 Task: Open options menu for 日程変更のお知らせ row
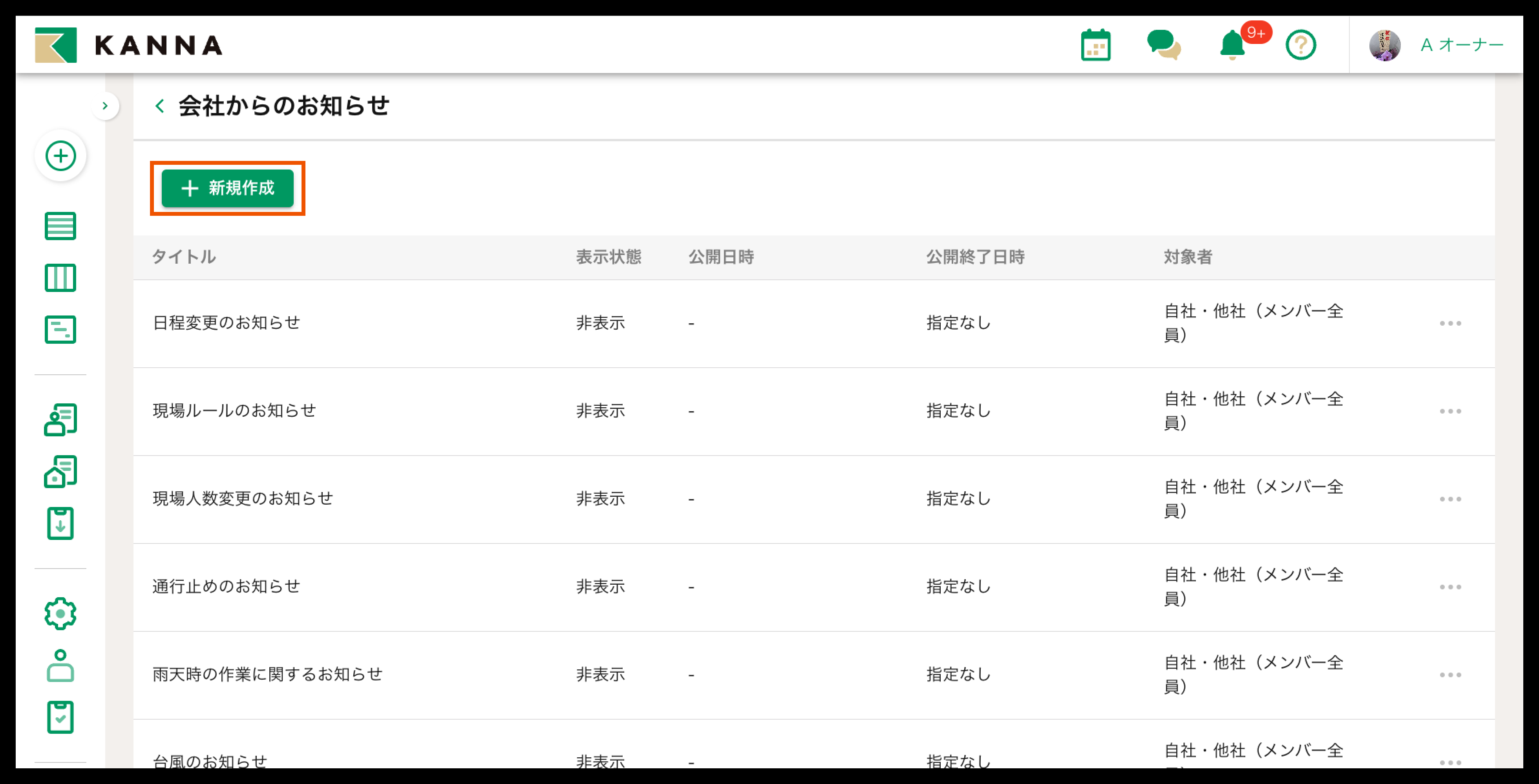[1451, 323]
